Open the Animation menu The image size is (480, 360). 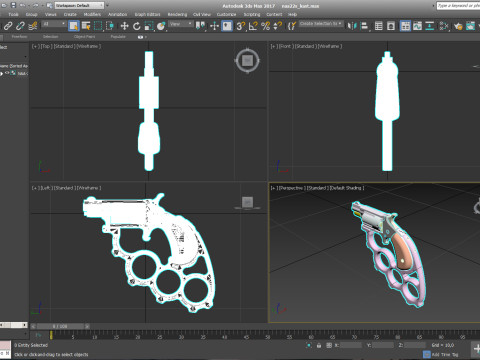tap(118, 14)
